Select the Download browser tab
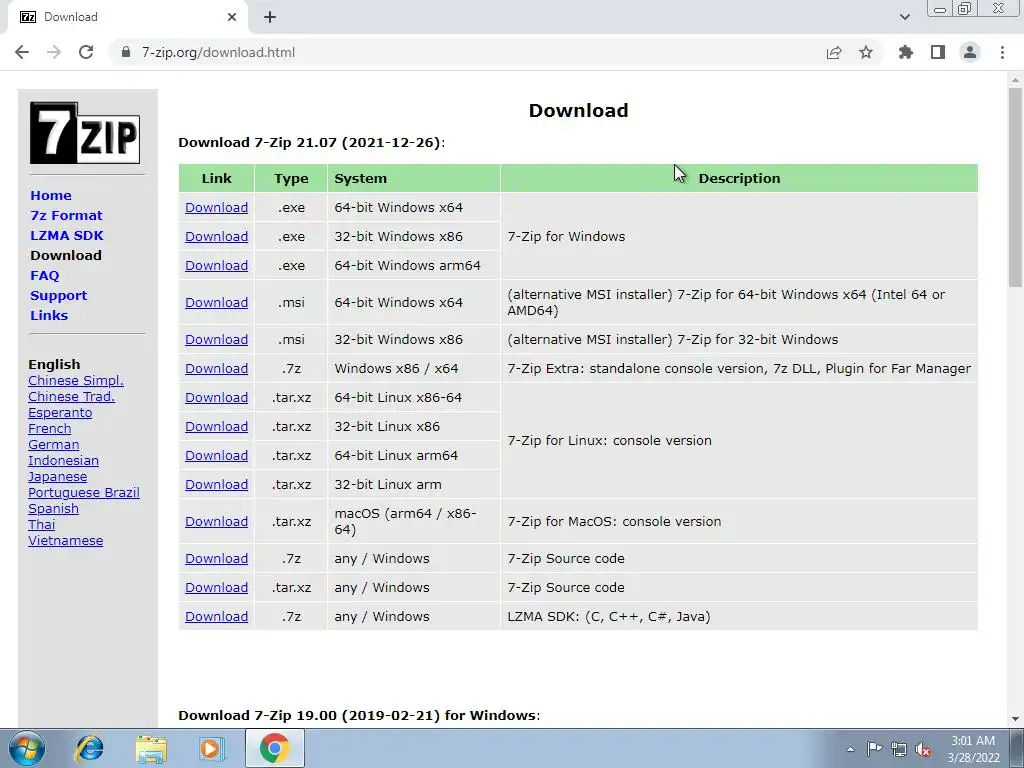 (x=127, y=17)
